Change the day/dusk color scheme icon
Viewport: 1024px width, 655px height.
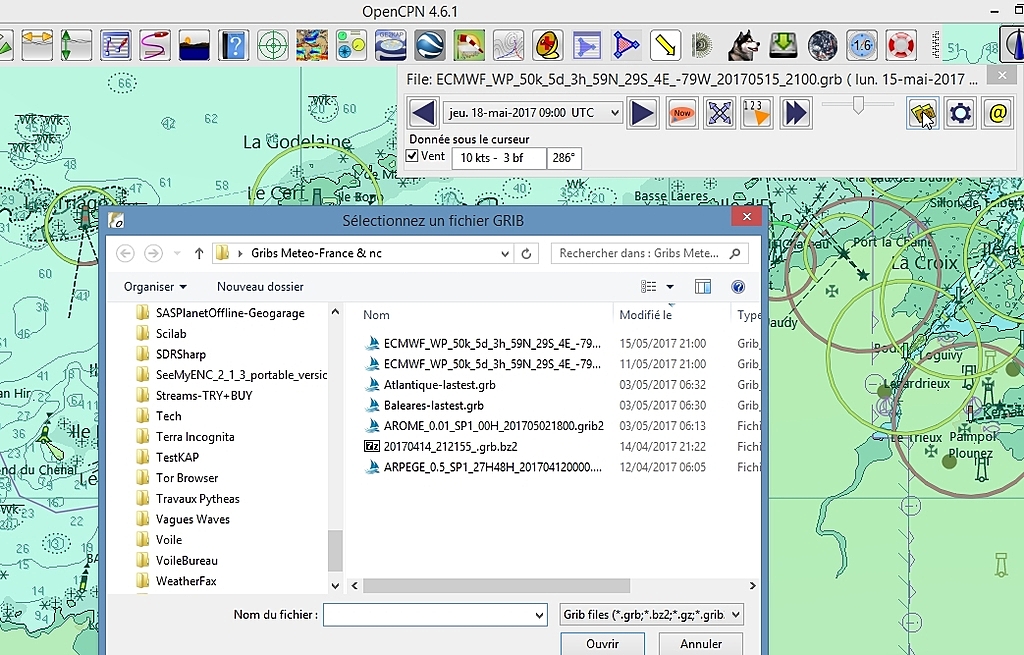tap(194, 45)
